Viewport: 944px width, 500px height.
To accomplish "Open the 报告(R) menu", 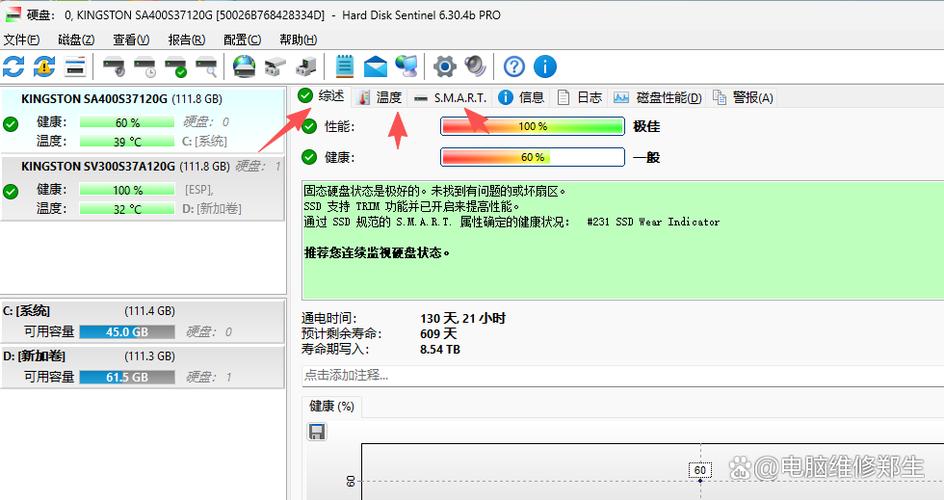I will 187,40.
